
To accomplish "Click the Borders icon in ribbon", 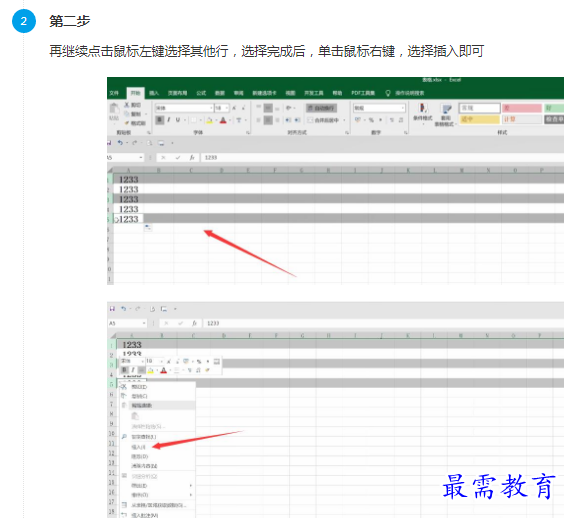I will pos(194,120).
